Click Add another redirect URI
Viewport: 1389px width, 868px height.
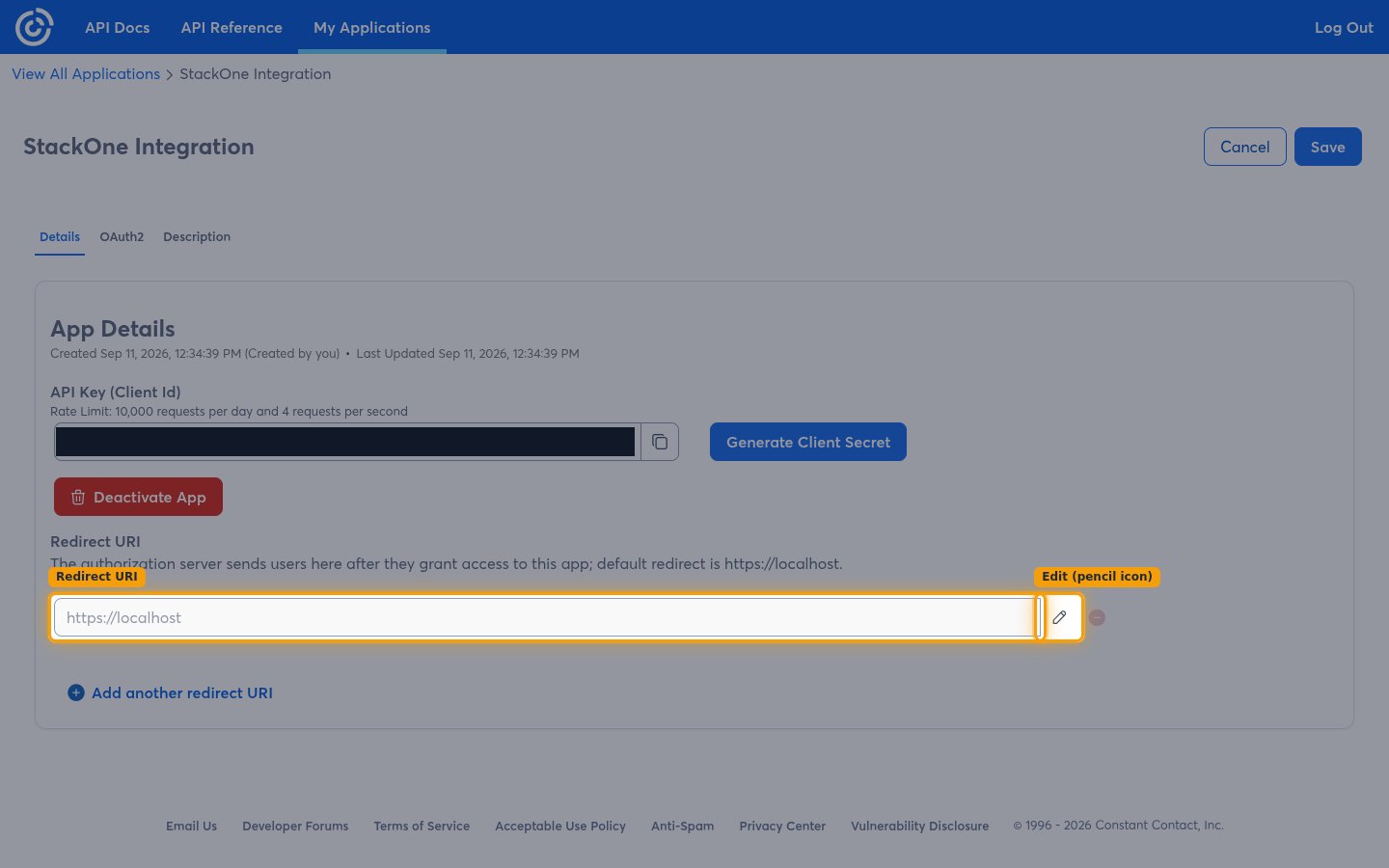pyautogui.click(x=171, y=692)
